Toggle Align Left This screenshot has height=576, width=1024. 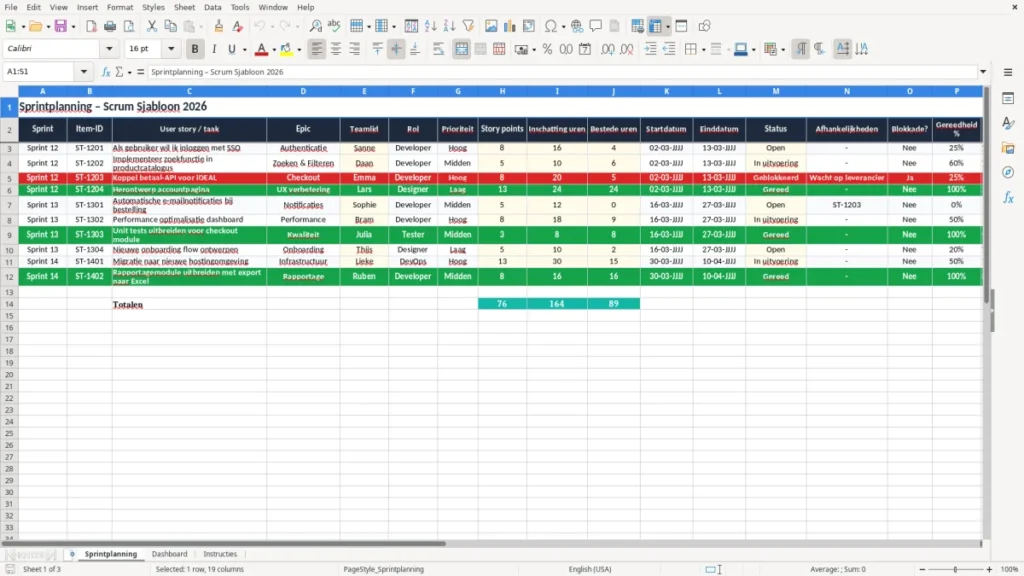click(x=317, y=49)
